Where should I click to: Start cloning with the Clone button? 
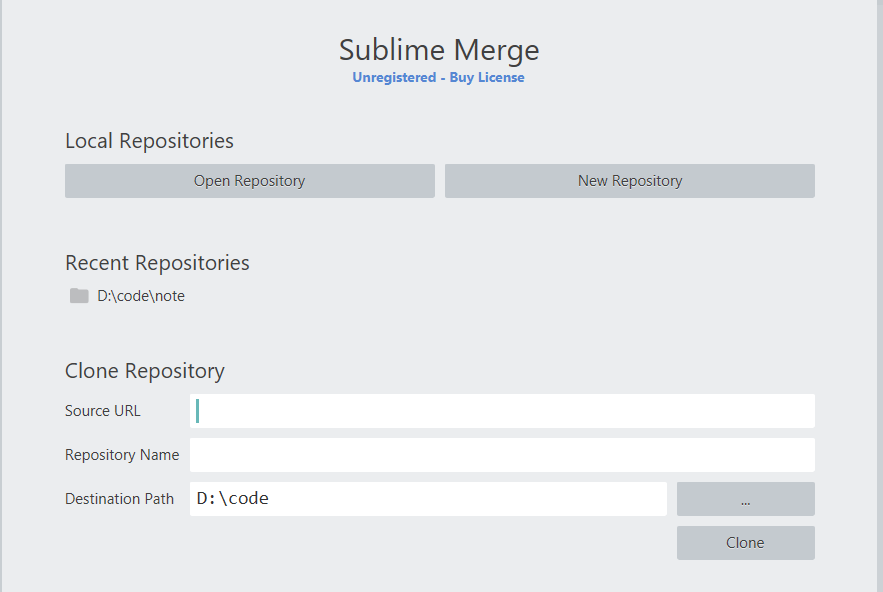(x=745, y=542)
